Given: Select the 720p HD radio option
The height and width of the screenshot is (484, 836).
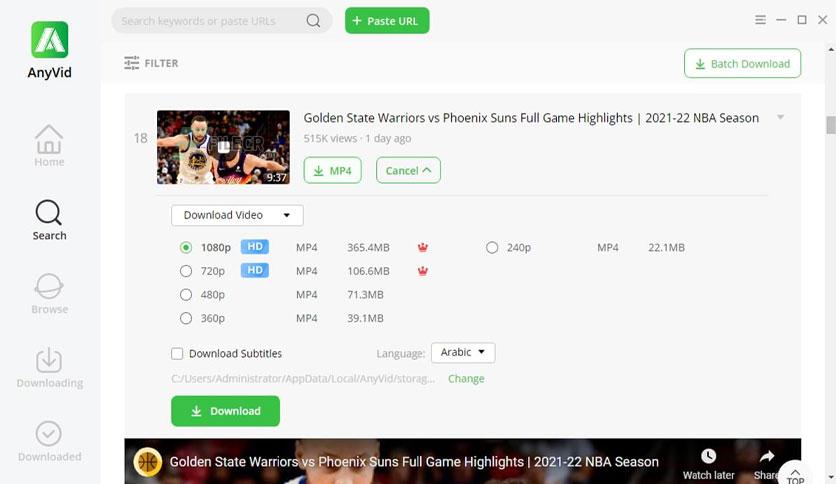Looking at the screenshot, I should point(186,271).
